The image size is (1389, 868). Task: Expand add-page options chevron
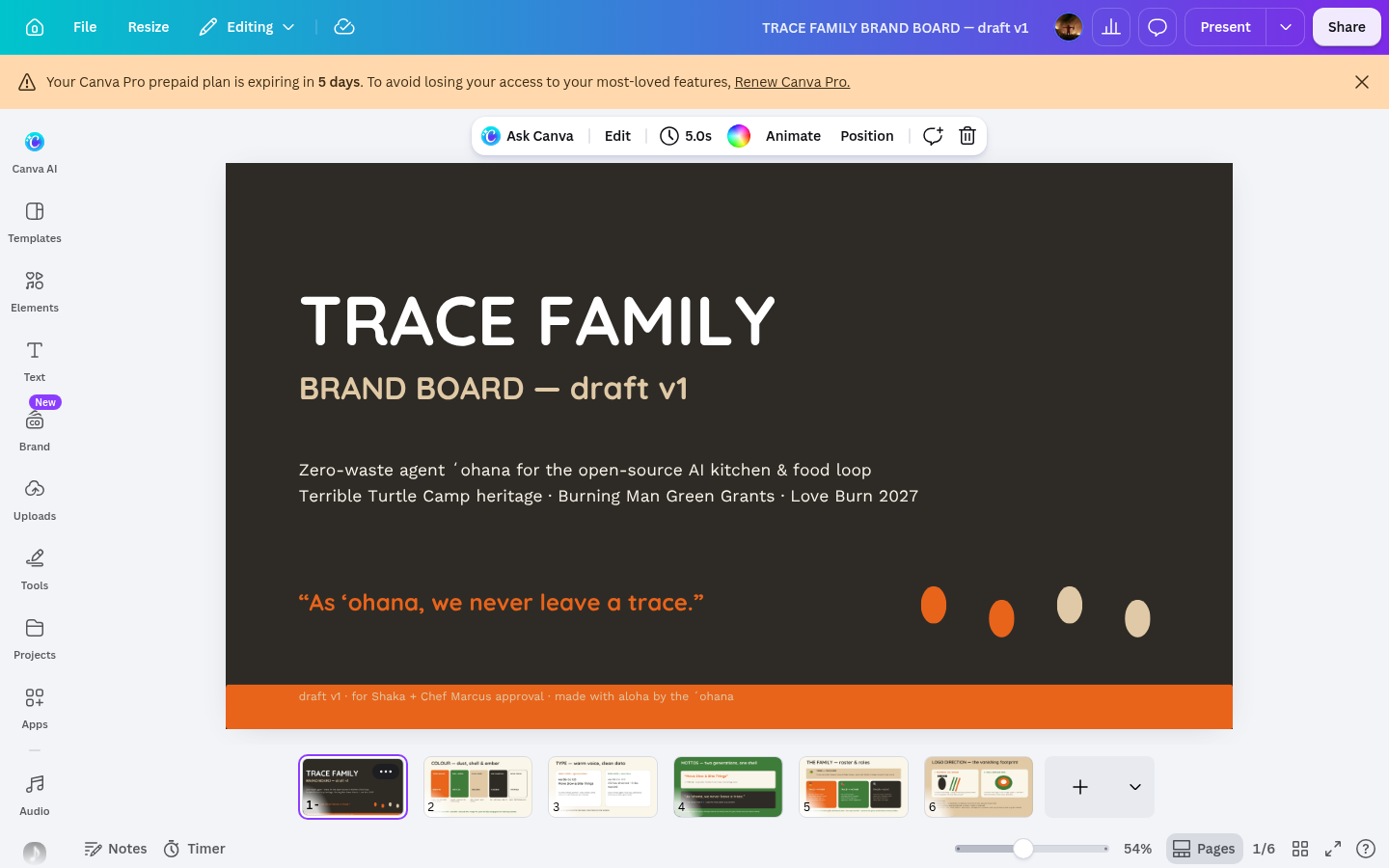tap(1135, 787)
